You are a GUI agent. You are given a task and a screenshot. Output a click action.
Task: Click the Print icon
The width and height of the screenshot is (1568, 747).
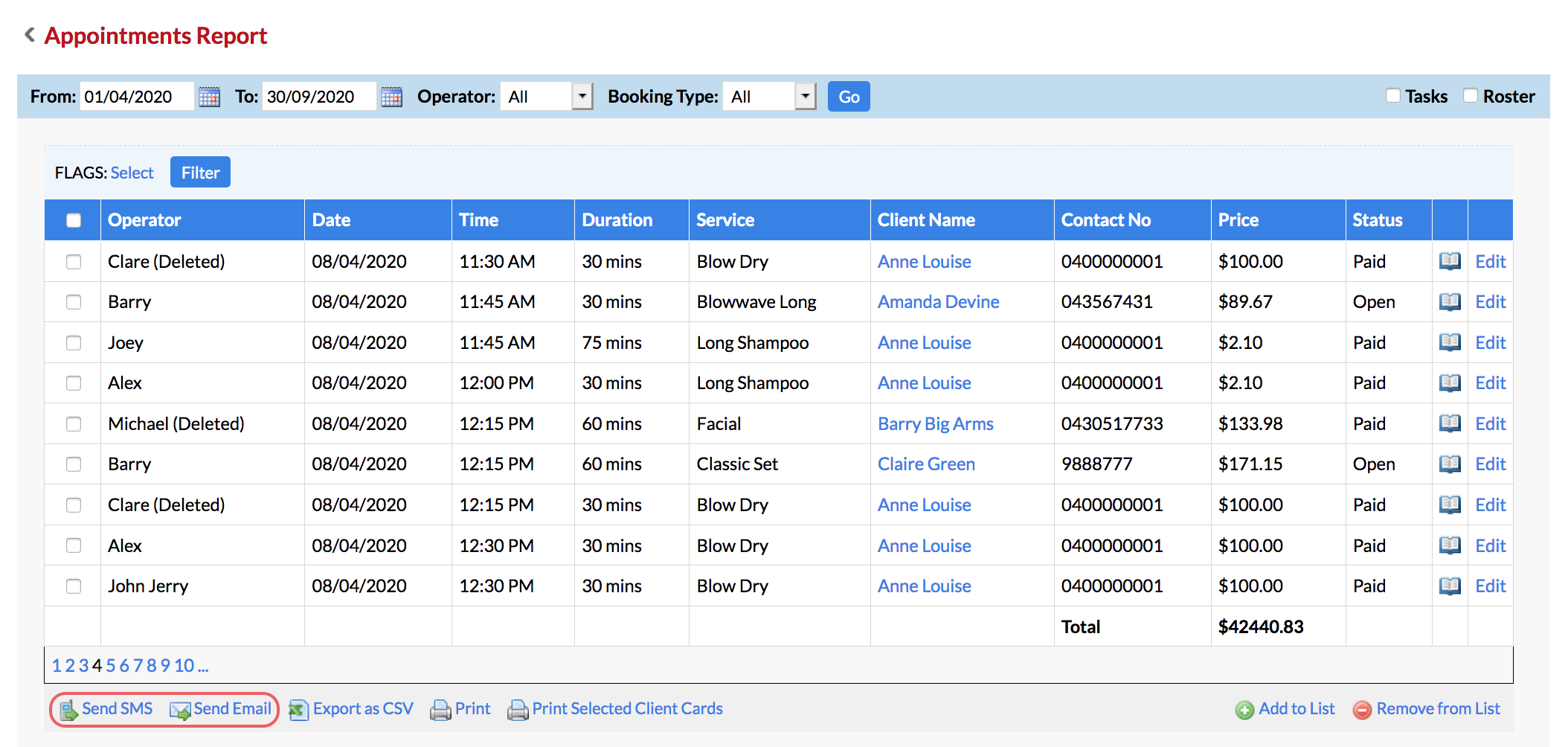tap(442, 708)
